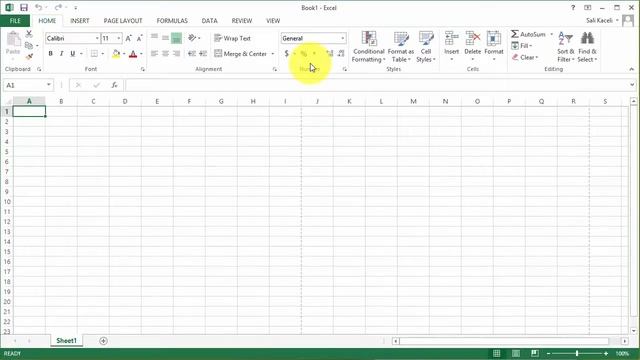This screenshot has height=360, width=640.
Task: Click the Zoom In plus button
Action: pos(606,353)
